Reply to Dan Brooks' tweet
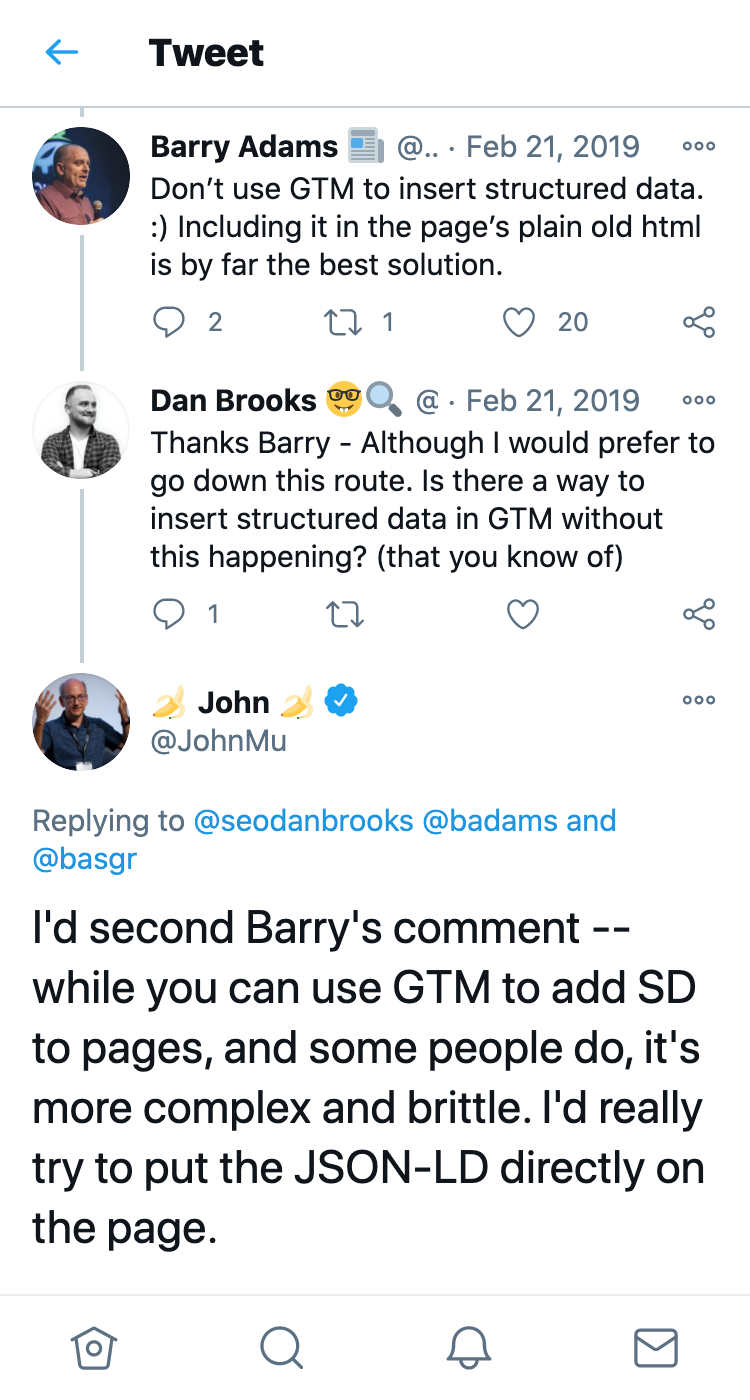The width and height of the screenshot is (750, 1400). click(x=170, y=613)
